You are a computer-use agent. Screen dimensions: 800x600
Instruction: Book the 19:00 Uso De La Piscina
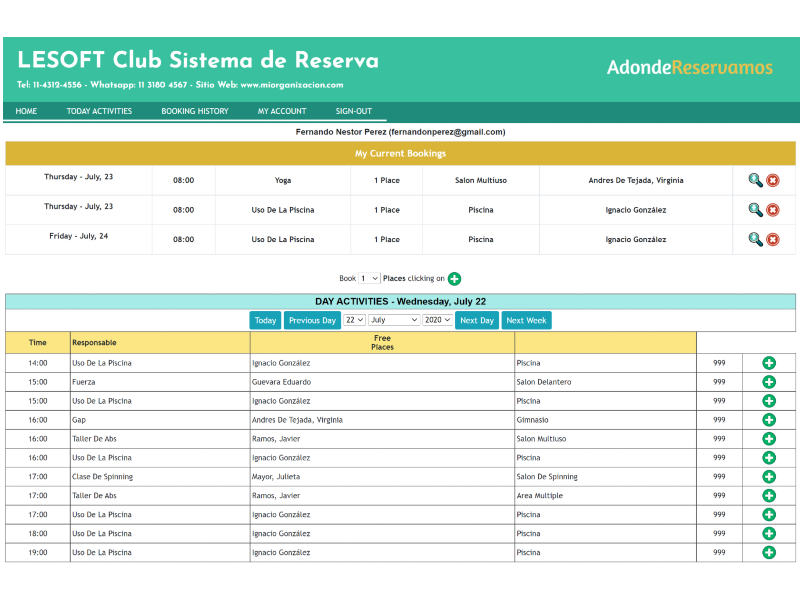click(x=769, y=552)
